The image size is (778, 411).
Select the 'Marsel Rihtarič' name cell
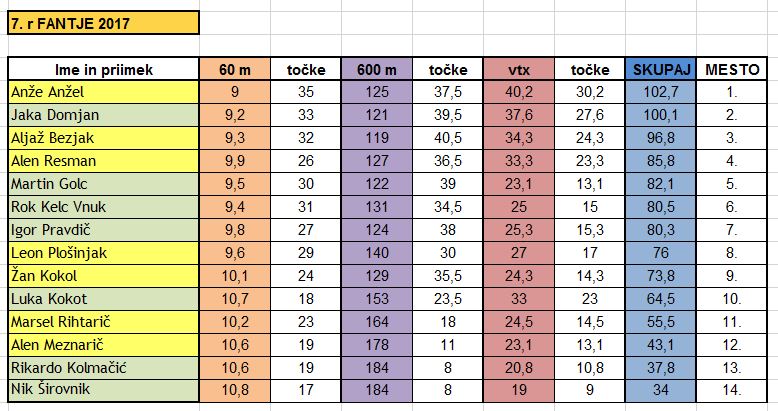(103, 322)
